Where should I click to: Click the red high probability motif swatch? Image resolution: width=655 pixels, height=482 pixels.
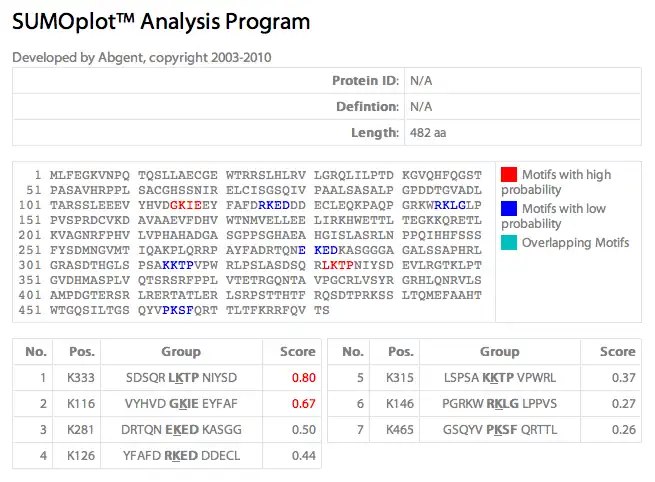pyautogui.click(x=508, y=175)
